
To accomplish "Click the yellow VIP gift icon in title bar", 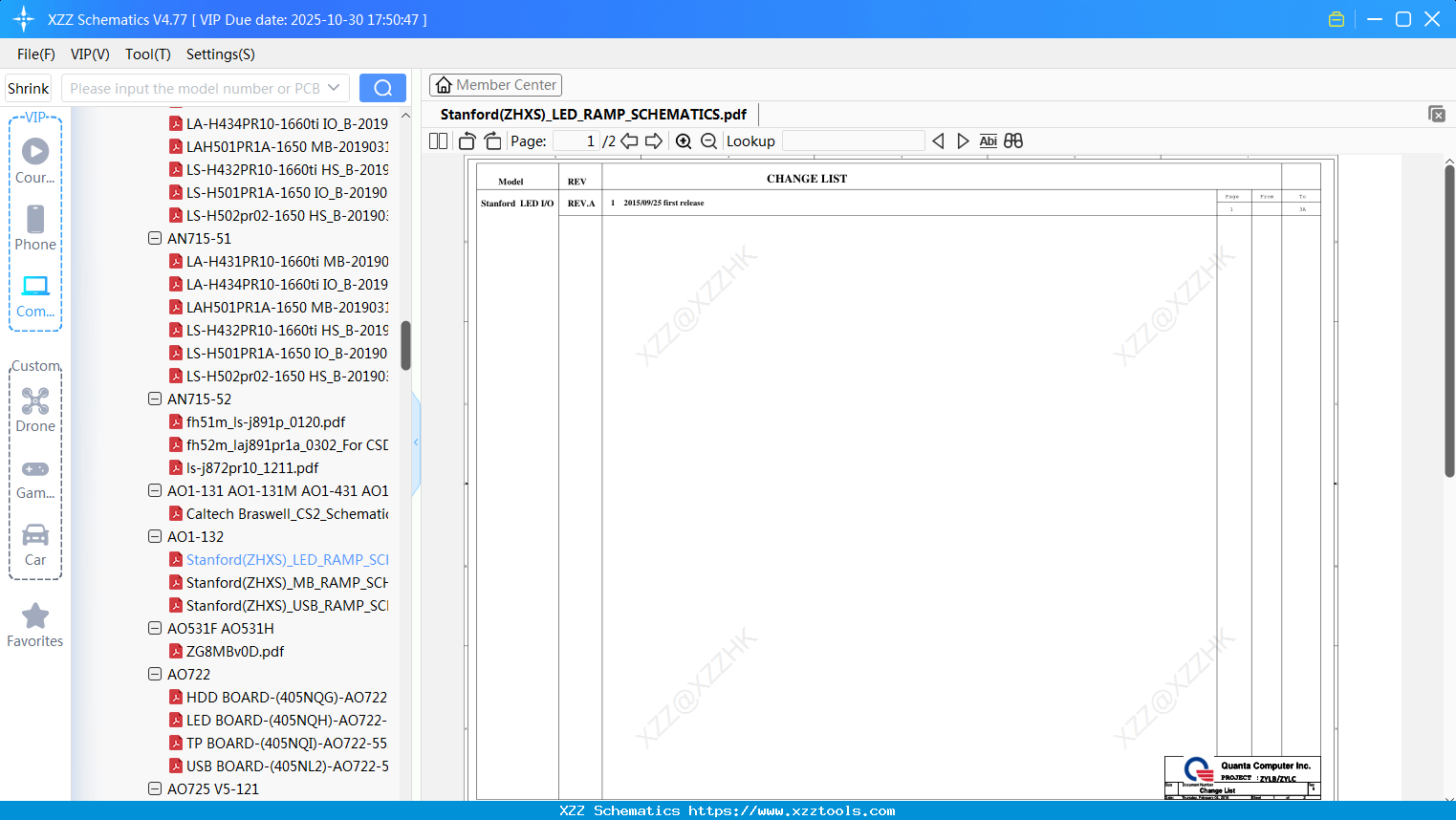I will click(x=1336, y=19).
